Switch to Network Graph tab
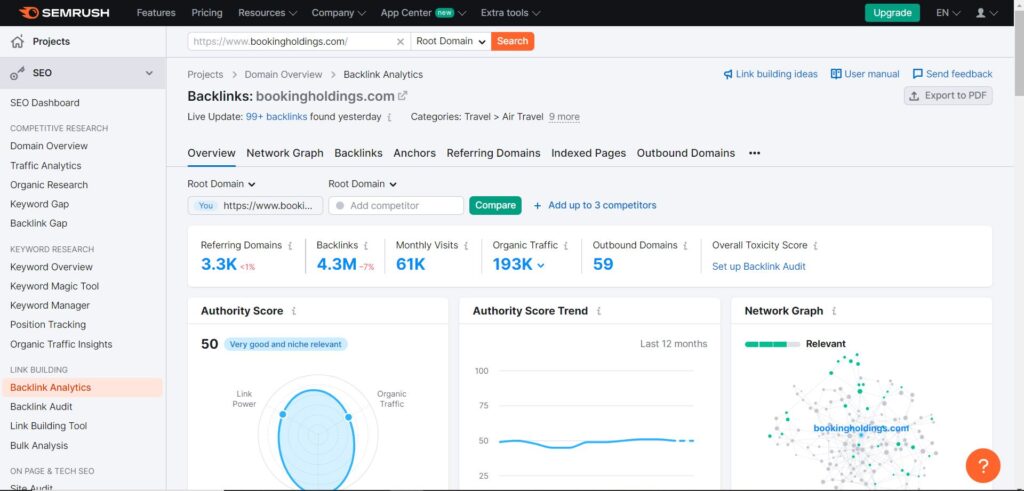Image resolution: width=1024 pixels, height=491 pixels. (x=285, y=153)
